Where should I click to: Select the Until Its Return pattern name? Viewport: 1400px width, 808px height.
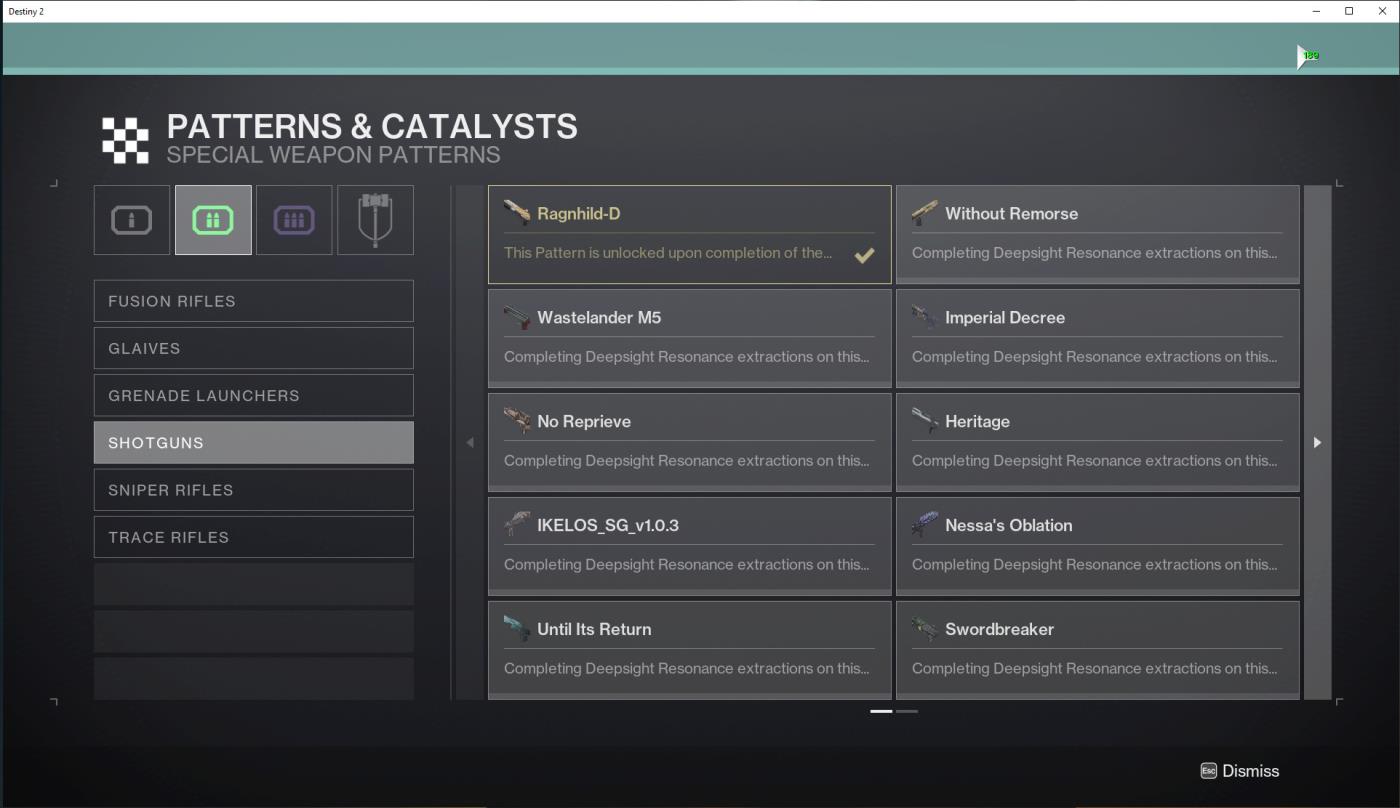(594, 630)
